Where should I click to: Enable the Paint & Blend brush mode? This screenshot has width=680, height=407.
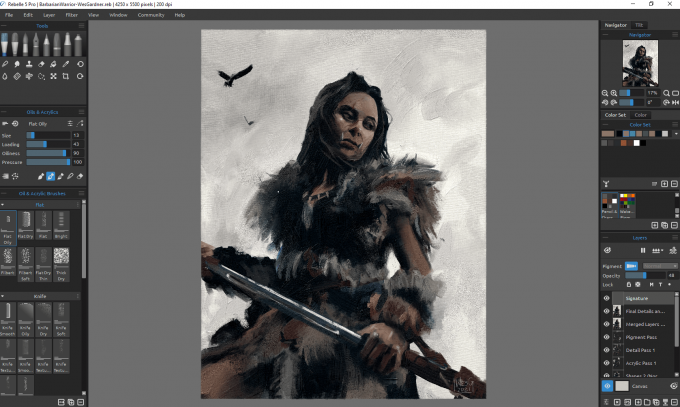click(x=50, y=176)
